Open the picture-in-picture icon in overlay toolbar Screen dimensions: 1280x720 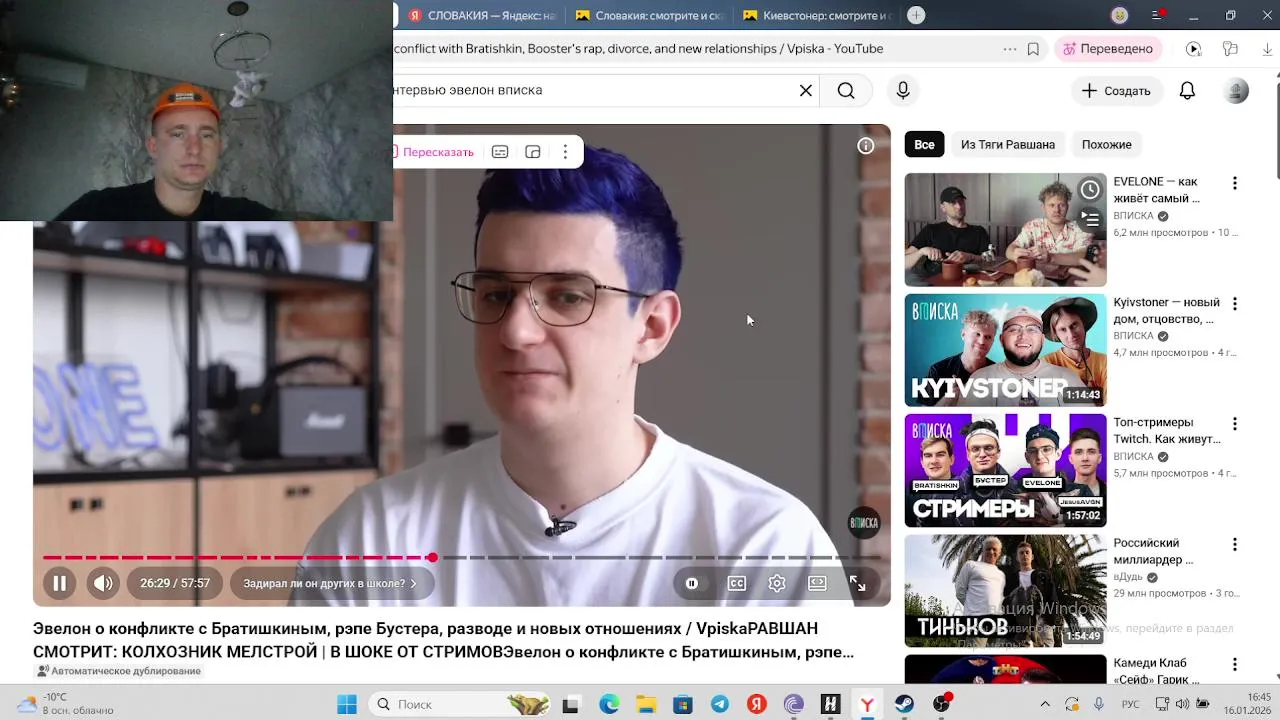(x=533, y=152)
